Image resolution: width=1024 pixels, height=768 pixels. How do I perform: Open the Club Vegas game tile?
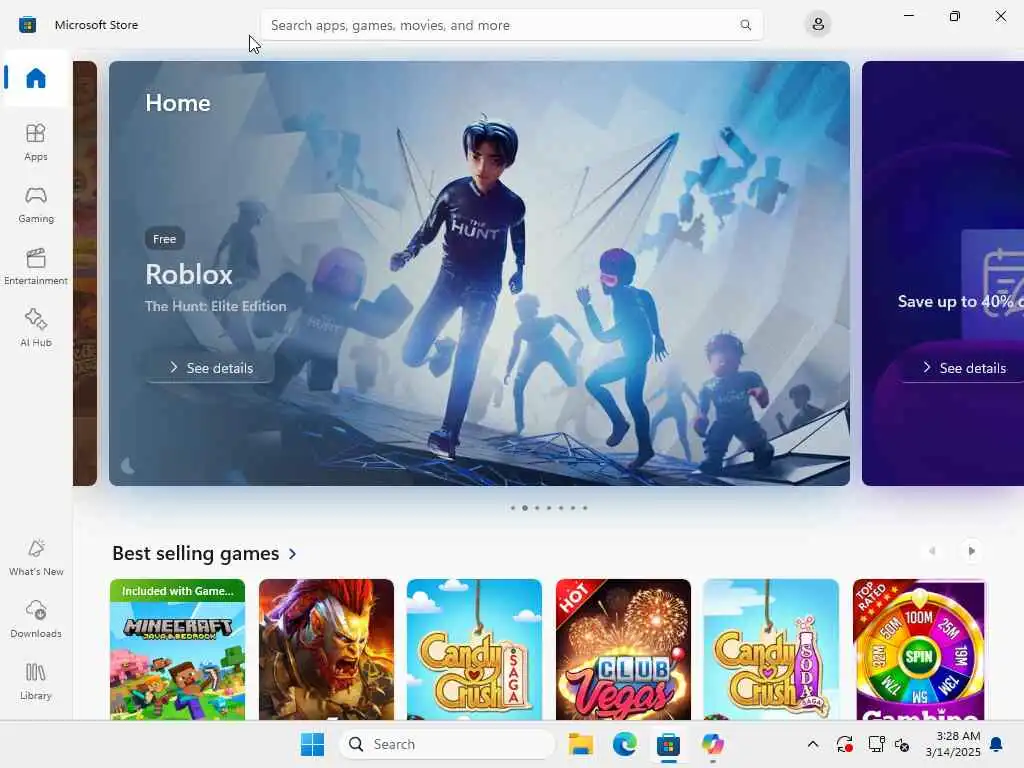[x=623, y=649]
